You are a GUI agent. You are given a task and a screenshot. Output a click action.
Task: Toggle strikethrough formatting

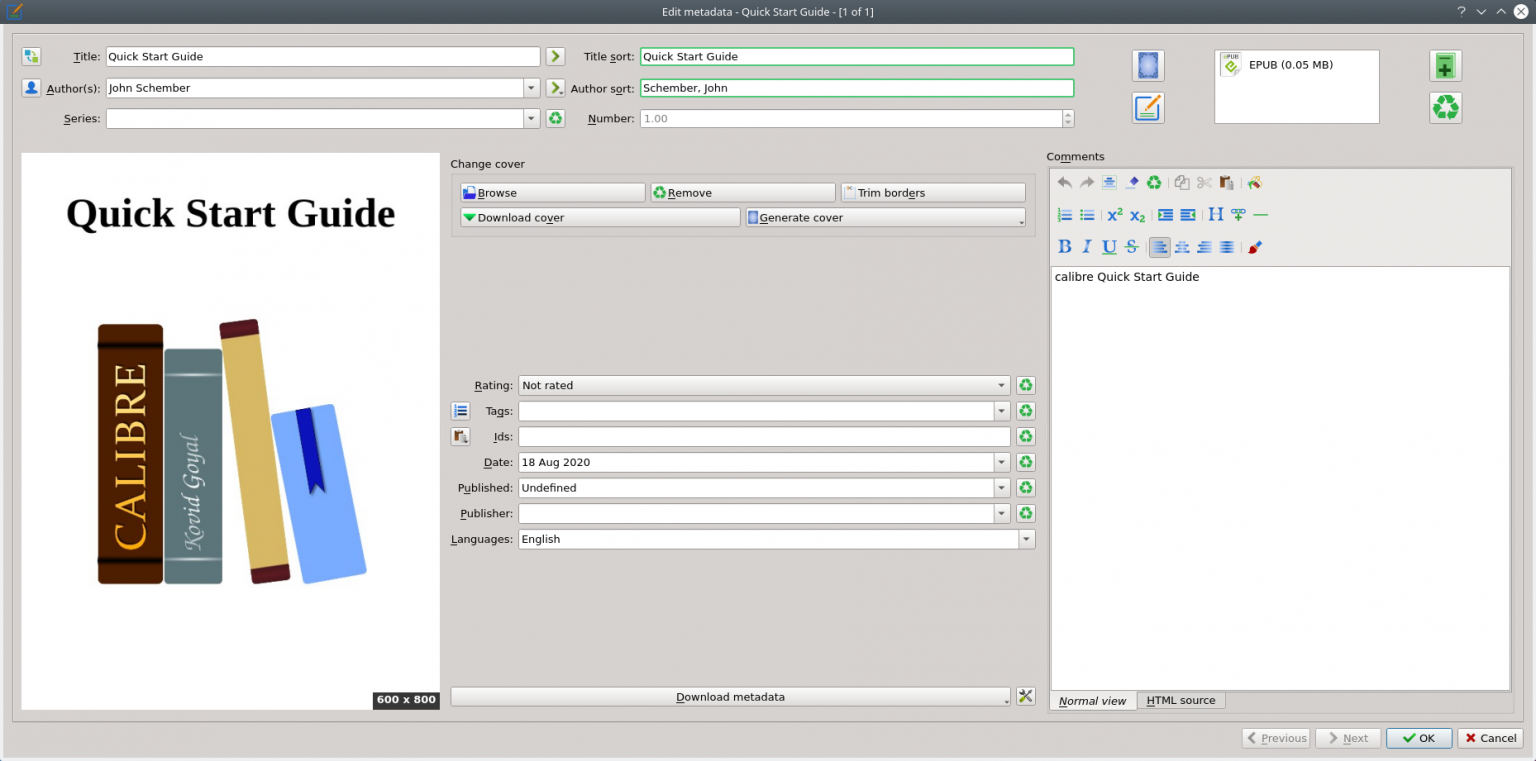tap(1132, 247)
